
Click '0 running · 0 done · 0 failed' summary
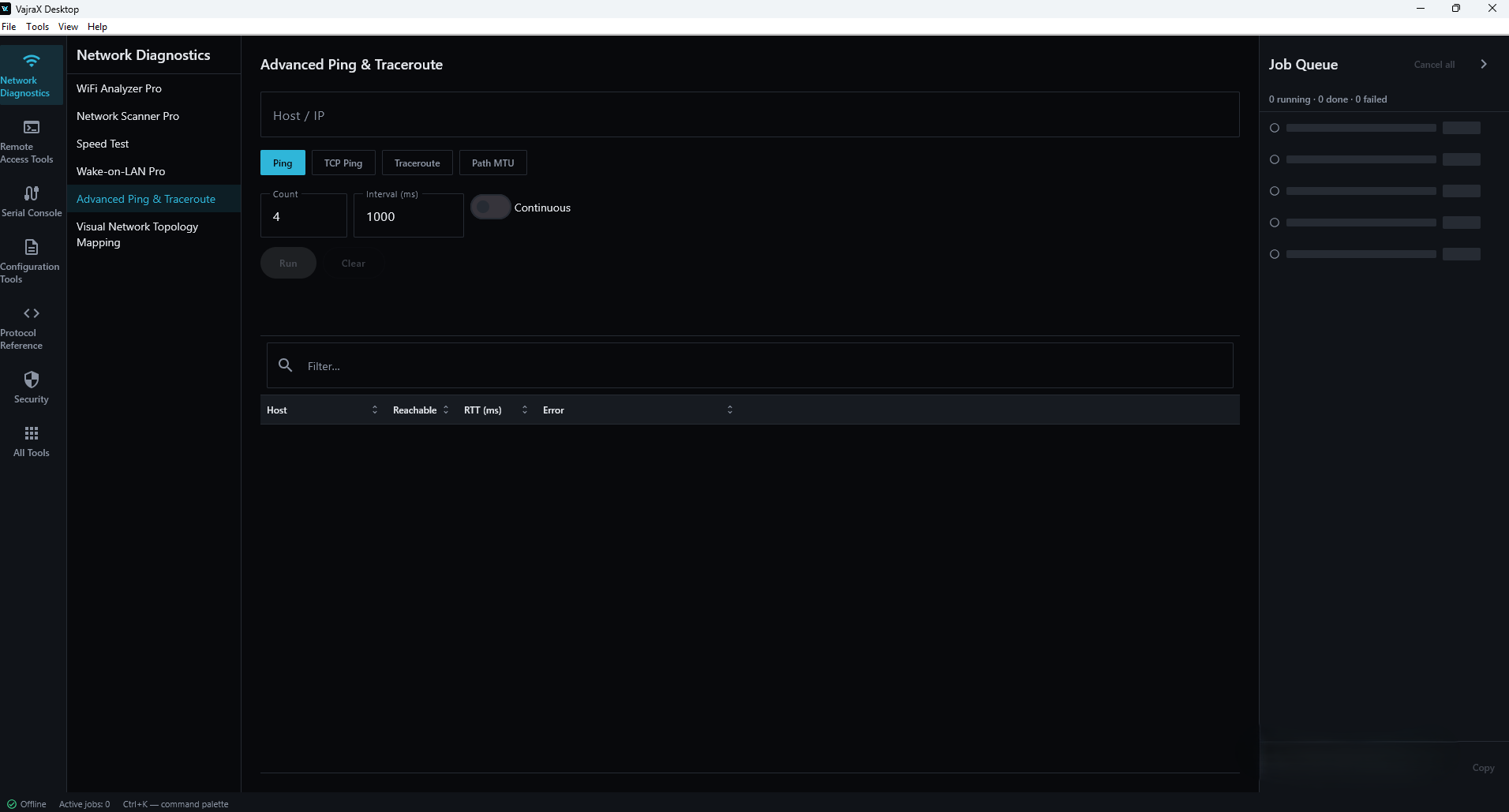1327,99
